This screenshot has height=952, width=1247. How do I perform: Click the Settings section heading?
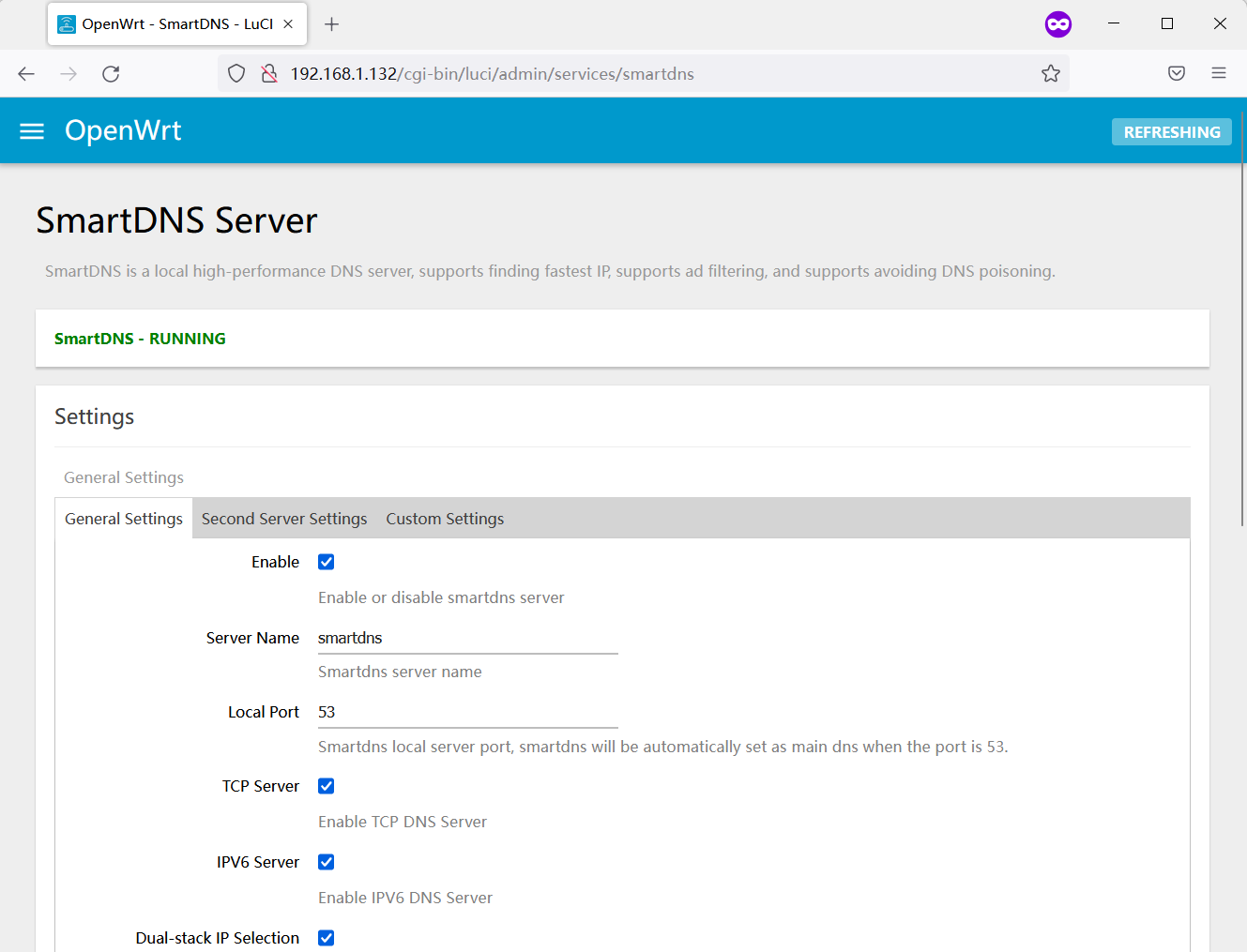coord(94,416)
